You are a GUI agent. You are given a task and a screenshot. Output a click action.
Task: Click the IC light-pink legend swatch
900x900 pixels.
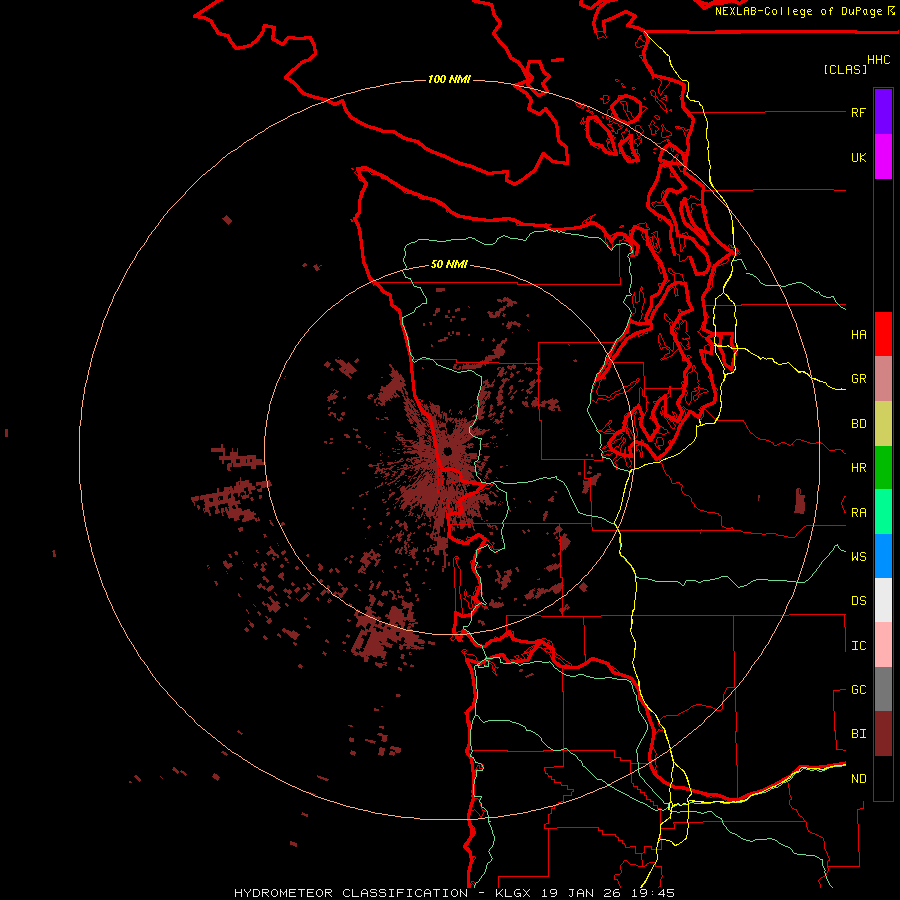click(883, 645)
